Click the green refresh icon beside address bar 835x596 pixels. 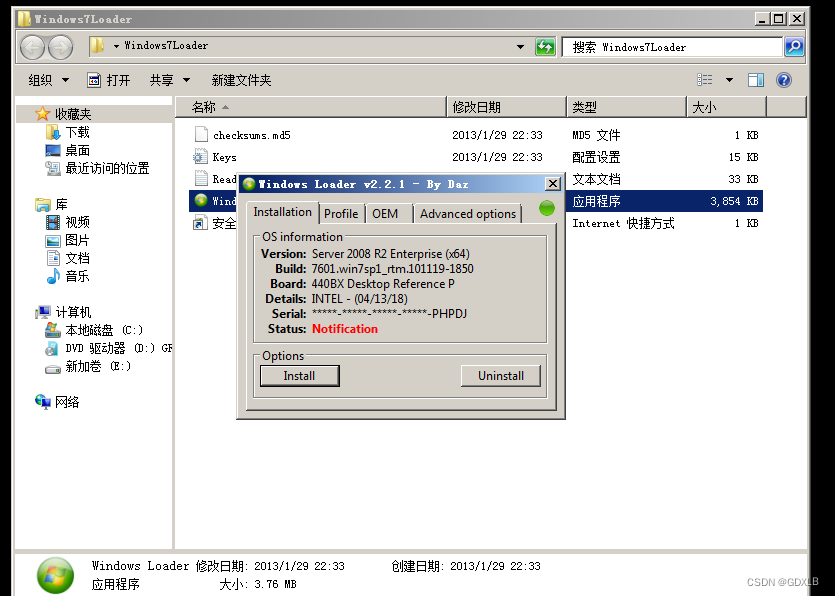545,47
